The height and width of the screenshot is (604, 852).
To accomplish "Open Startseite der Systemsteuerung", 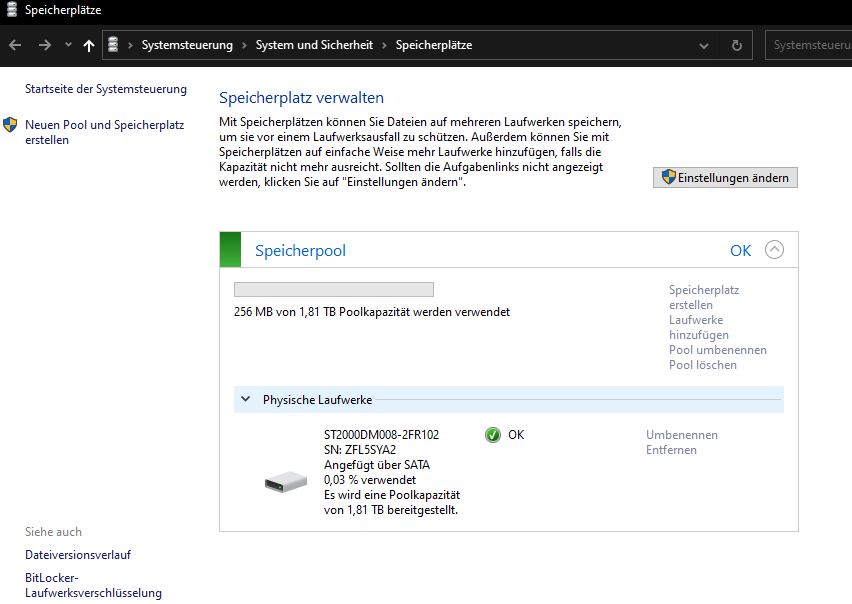I will tap(106, 89).
